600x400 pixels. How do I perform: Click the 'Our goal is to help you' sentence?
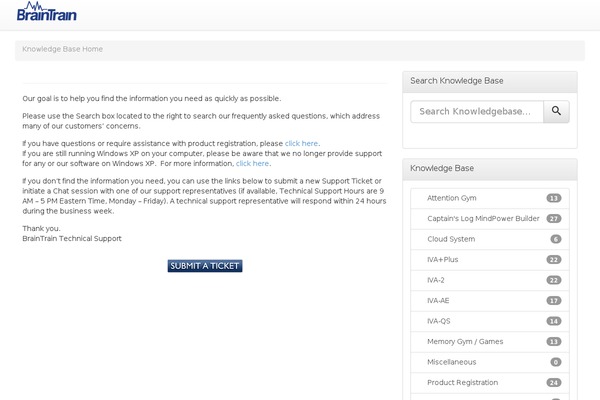point(152,98)
